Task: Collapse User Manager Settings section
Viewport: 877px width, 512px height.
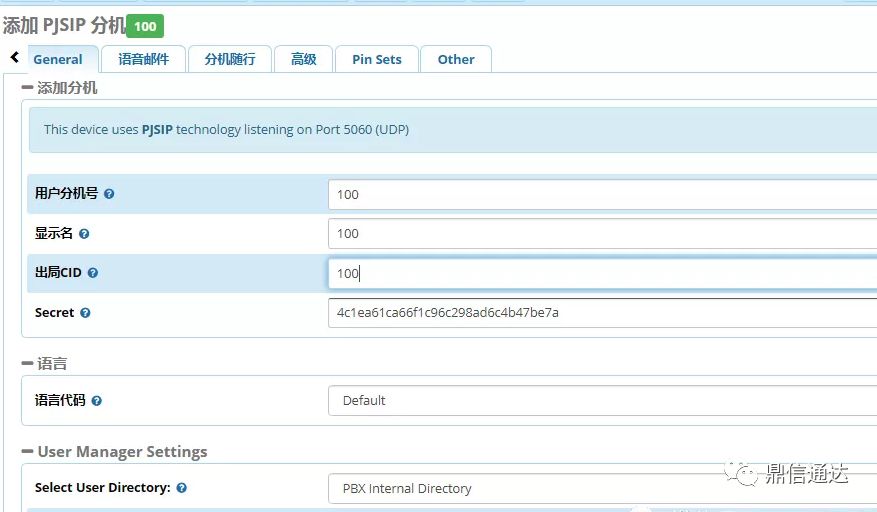Action: (27, 451)
